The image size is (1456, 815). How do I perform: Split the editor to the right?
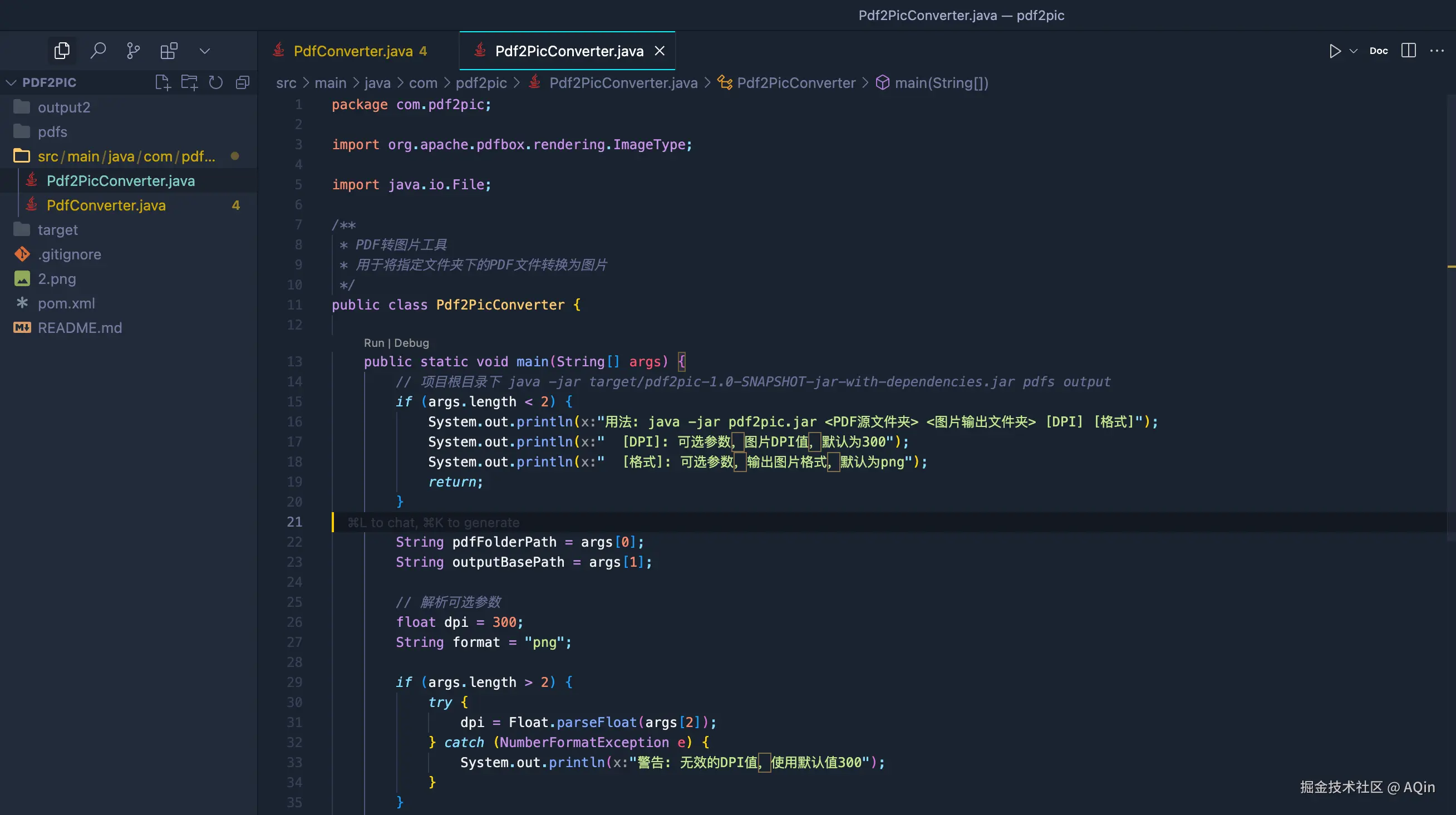tap(1409, 51)
